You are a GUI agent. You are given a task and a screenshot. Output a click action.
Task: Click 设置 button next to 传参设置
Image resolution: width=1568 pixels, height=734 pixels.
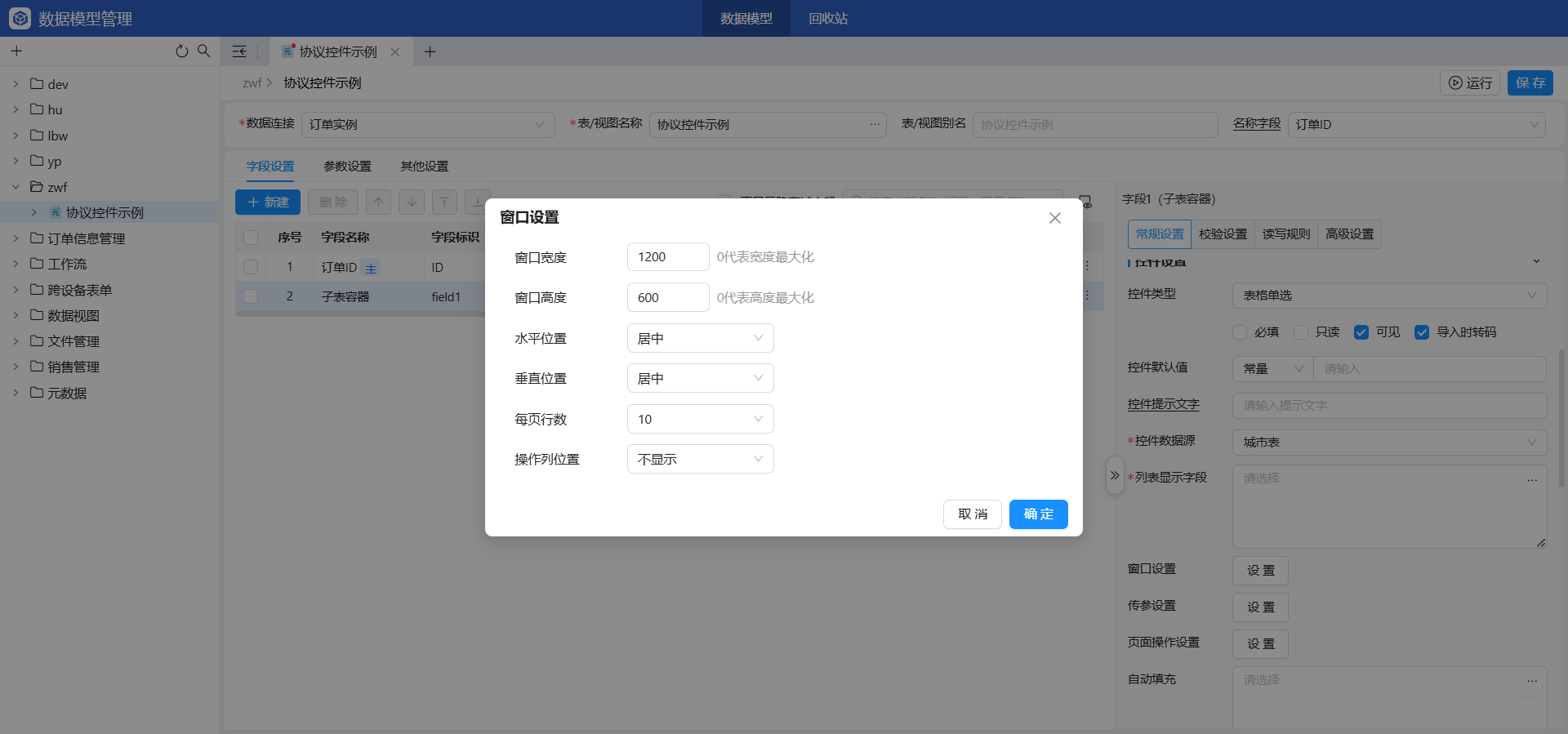click(x=1260, y=607)
